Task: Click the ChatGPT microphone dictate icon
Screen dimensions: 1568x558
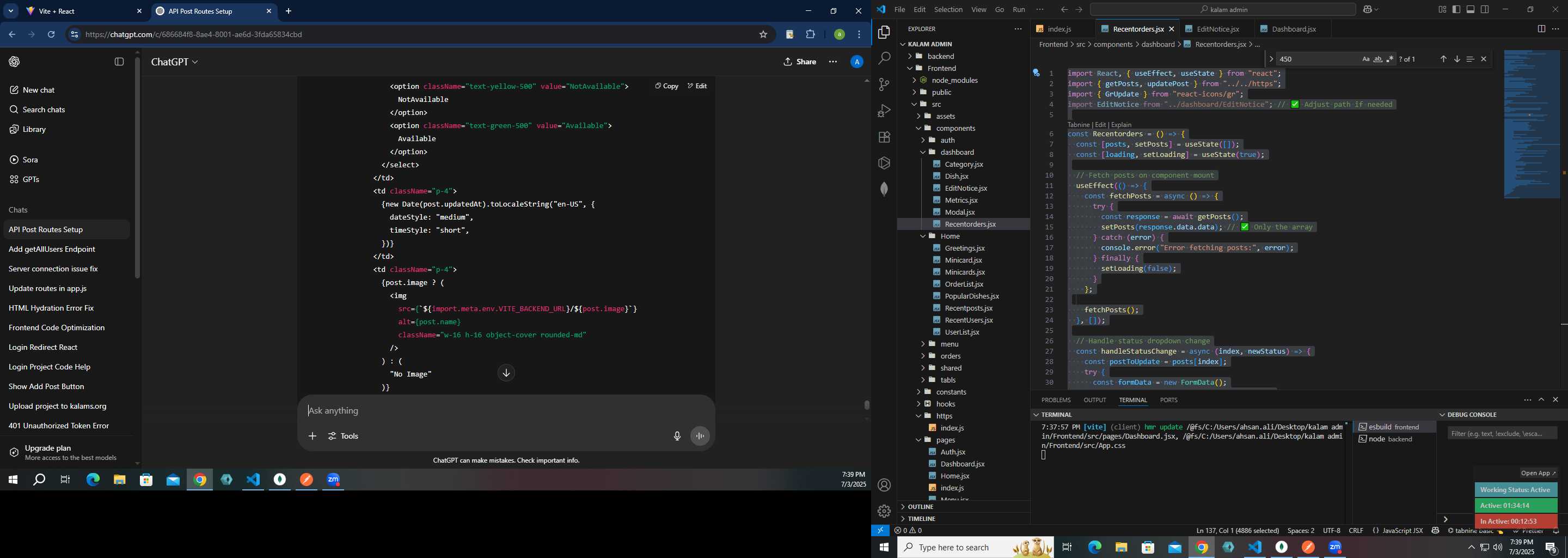Action: coord(677,436)
